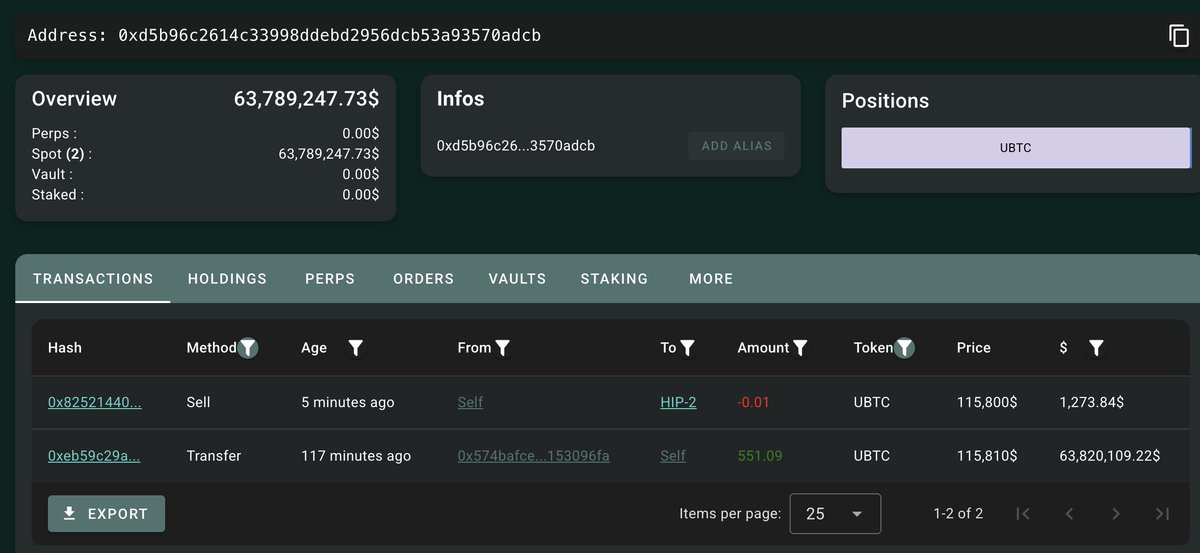Switch to the Staking tab

[614, 279]
